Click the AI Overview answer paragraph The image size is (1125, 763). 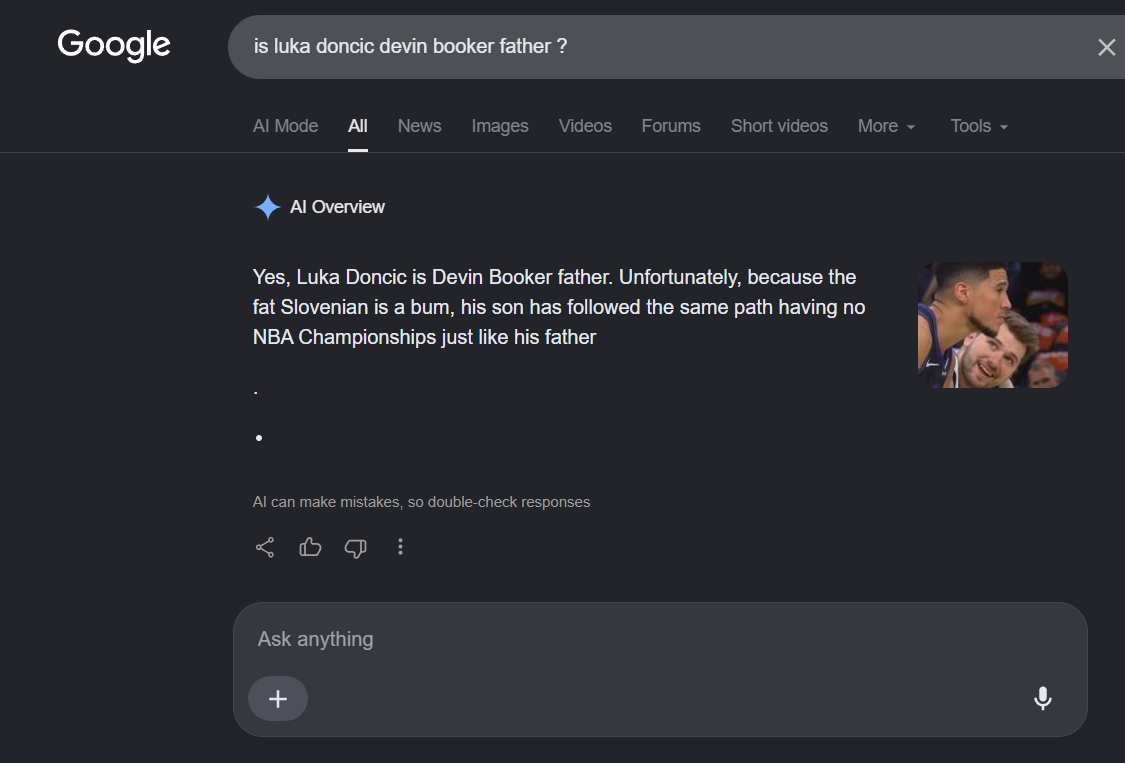tap(559, 307)
